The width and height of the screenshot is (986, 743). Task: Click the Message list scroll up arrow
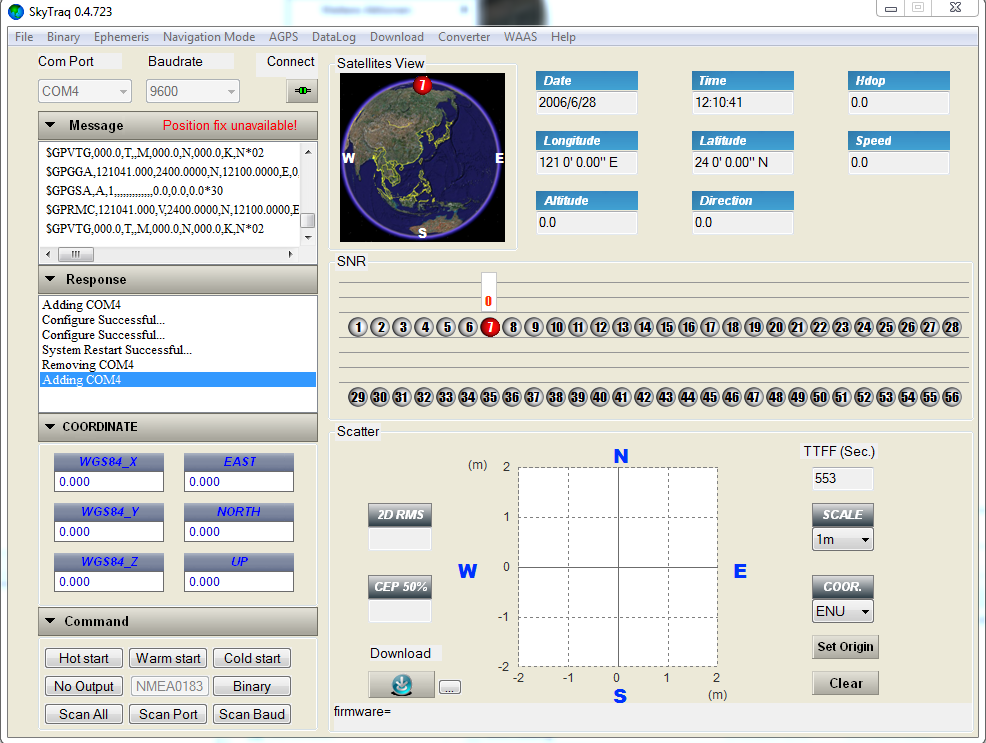coord(308,151)
